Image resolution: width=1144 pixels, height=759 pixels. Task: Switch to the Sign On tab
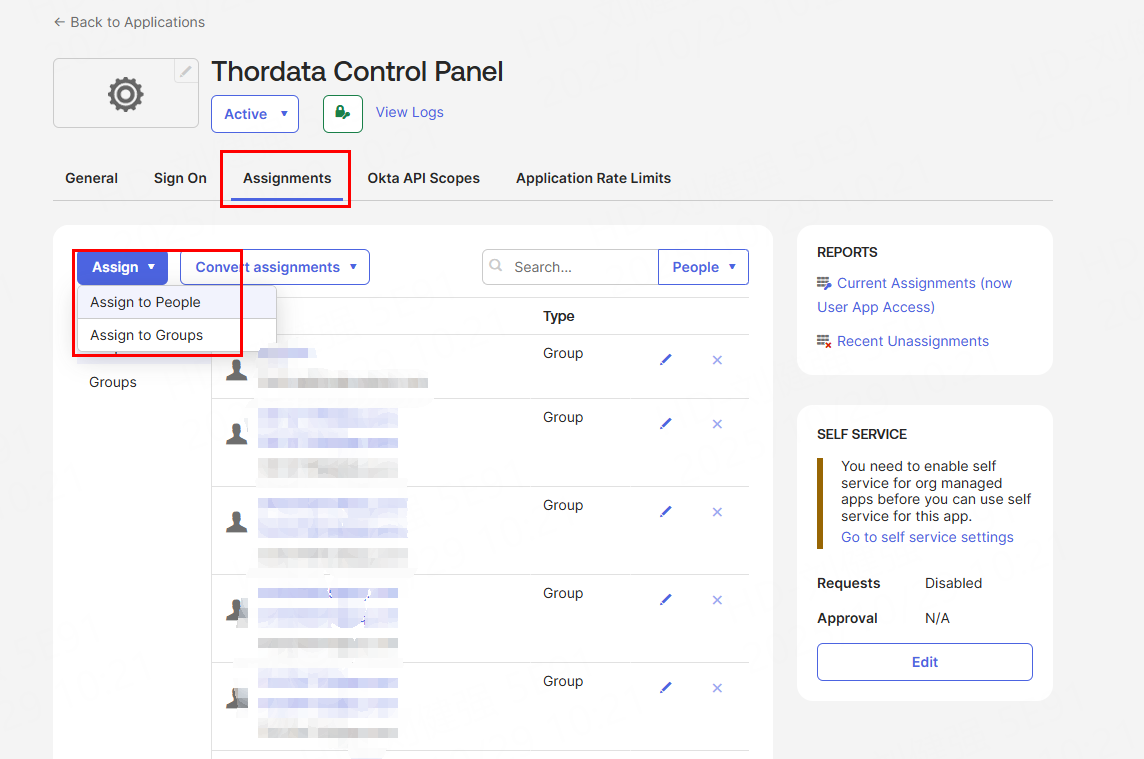coord(180,178)
